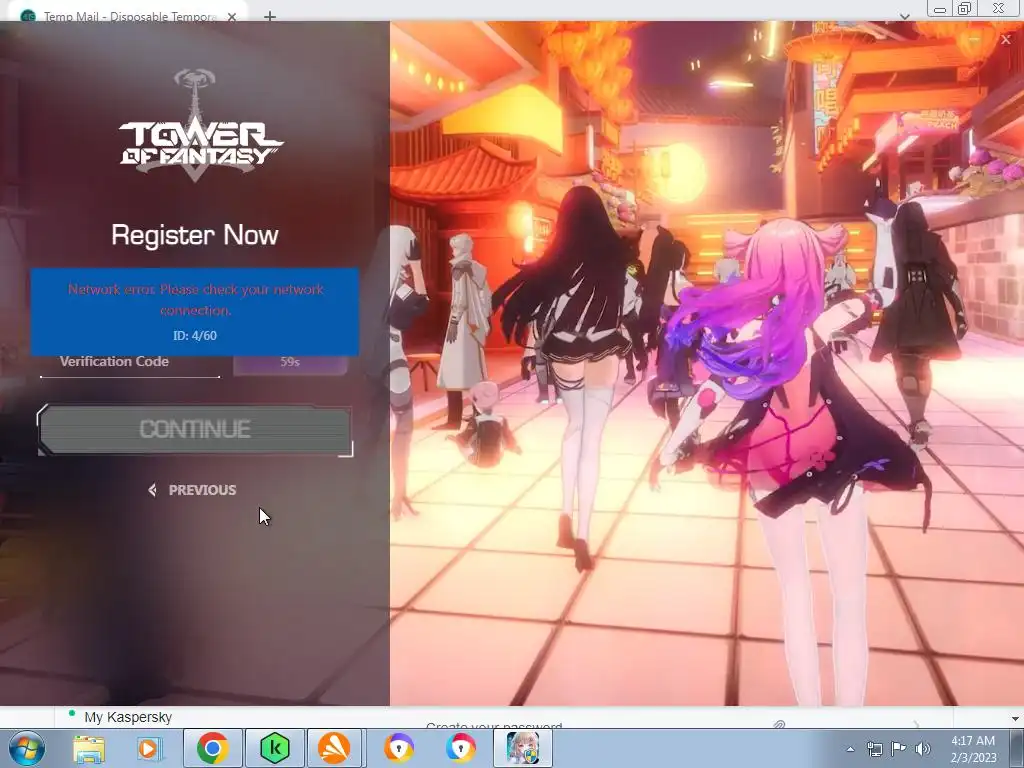The height and width of the screenshot is (768, 1024).
Task: Show hidden system tray icons
Action: [x=850, y=749]
